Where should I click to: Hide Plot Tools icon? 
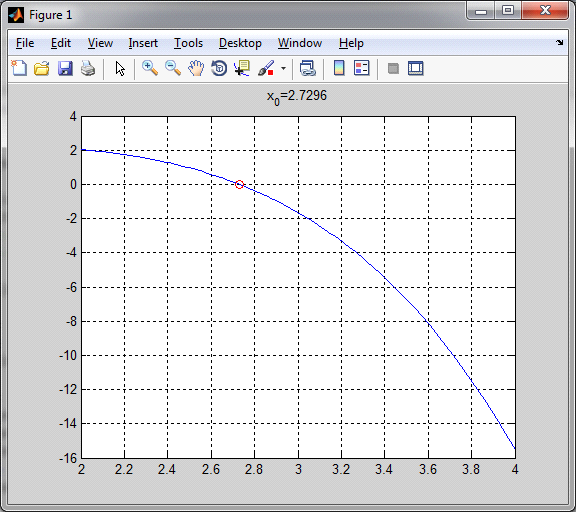tap(393, 68)
